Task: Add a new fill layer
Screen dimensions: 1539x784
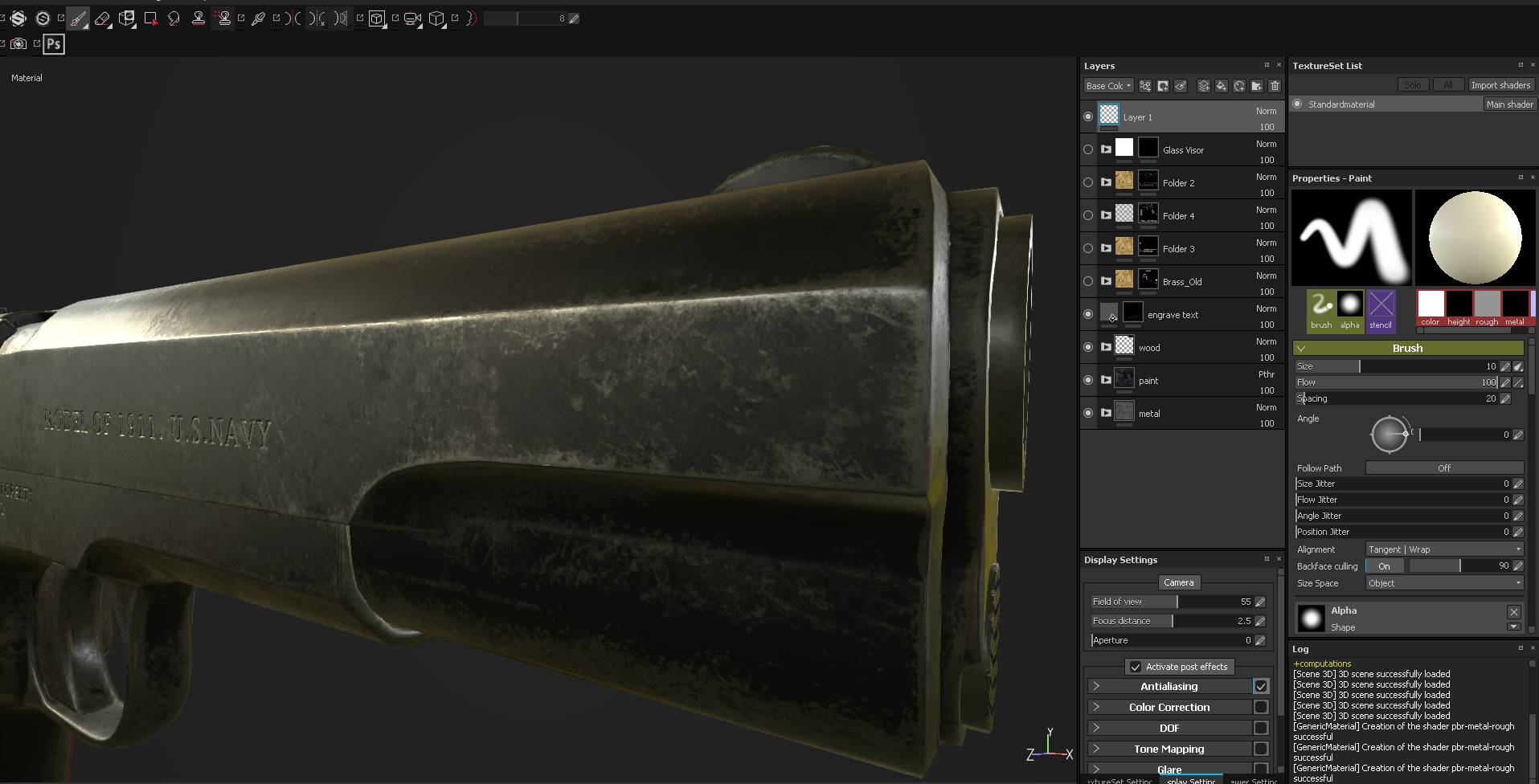Action: coord(1222,86)
